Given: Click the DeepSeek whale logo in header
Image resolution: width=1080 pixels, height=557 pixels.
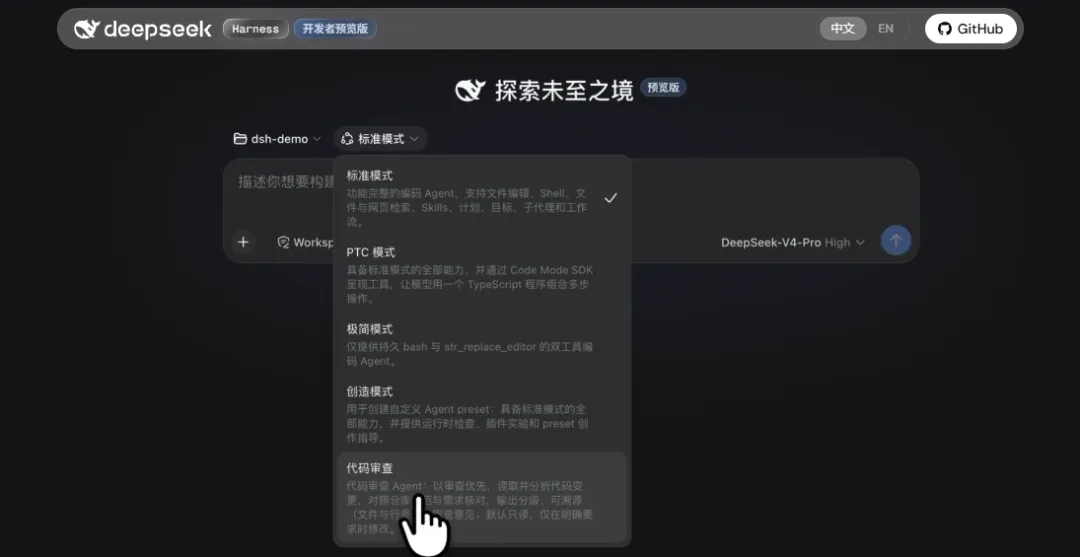Looking at the screenshot, I should 87,29.
